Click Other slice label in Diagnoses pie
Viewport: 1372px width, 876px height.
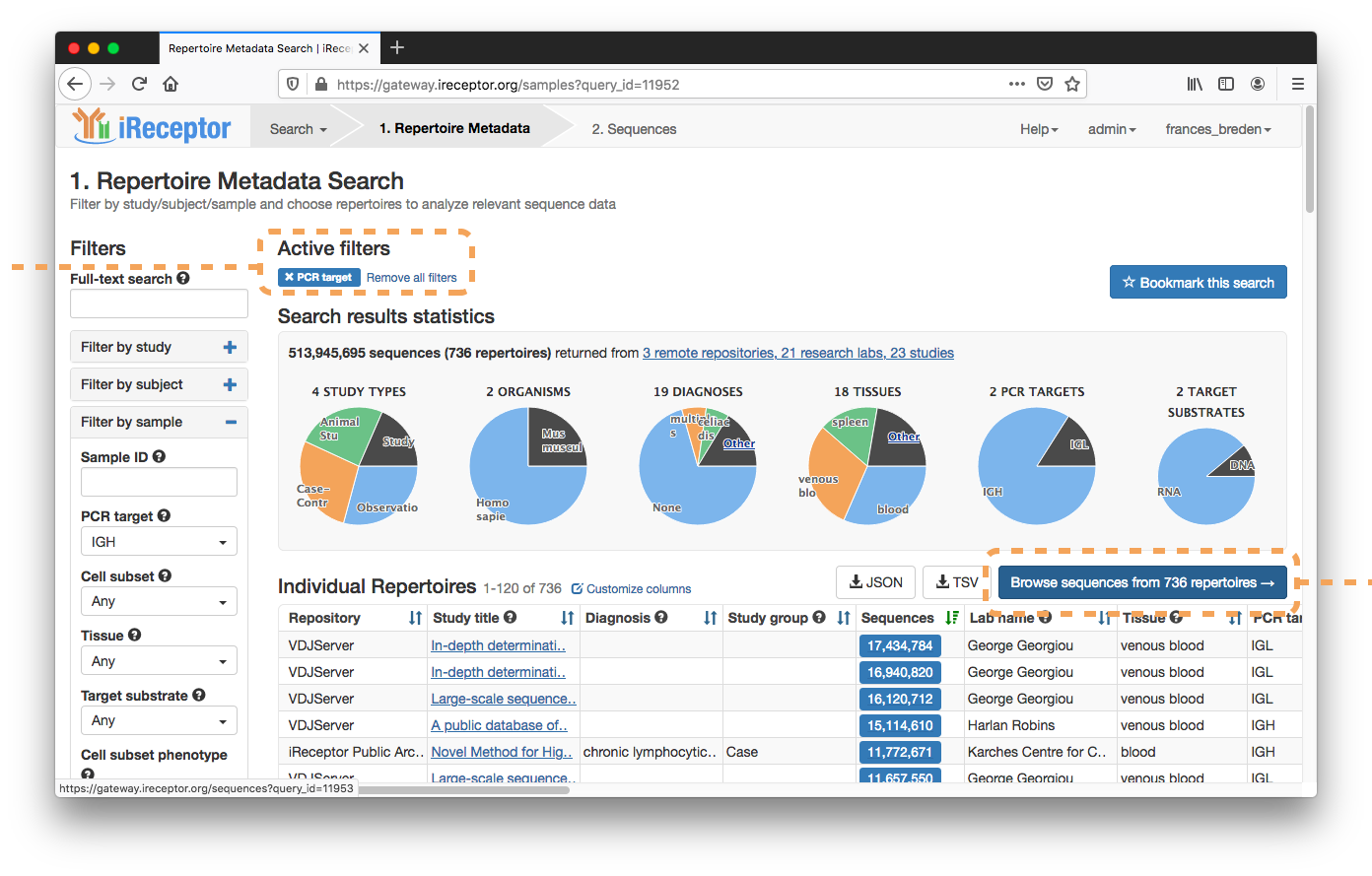coord(739,443)
